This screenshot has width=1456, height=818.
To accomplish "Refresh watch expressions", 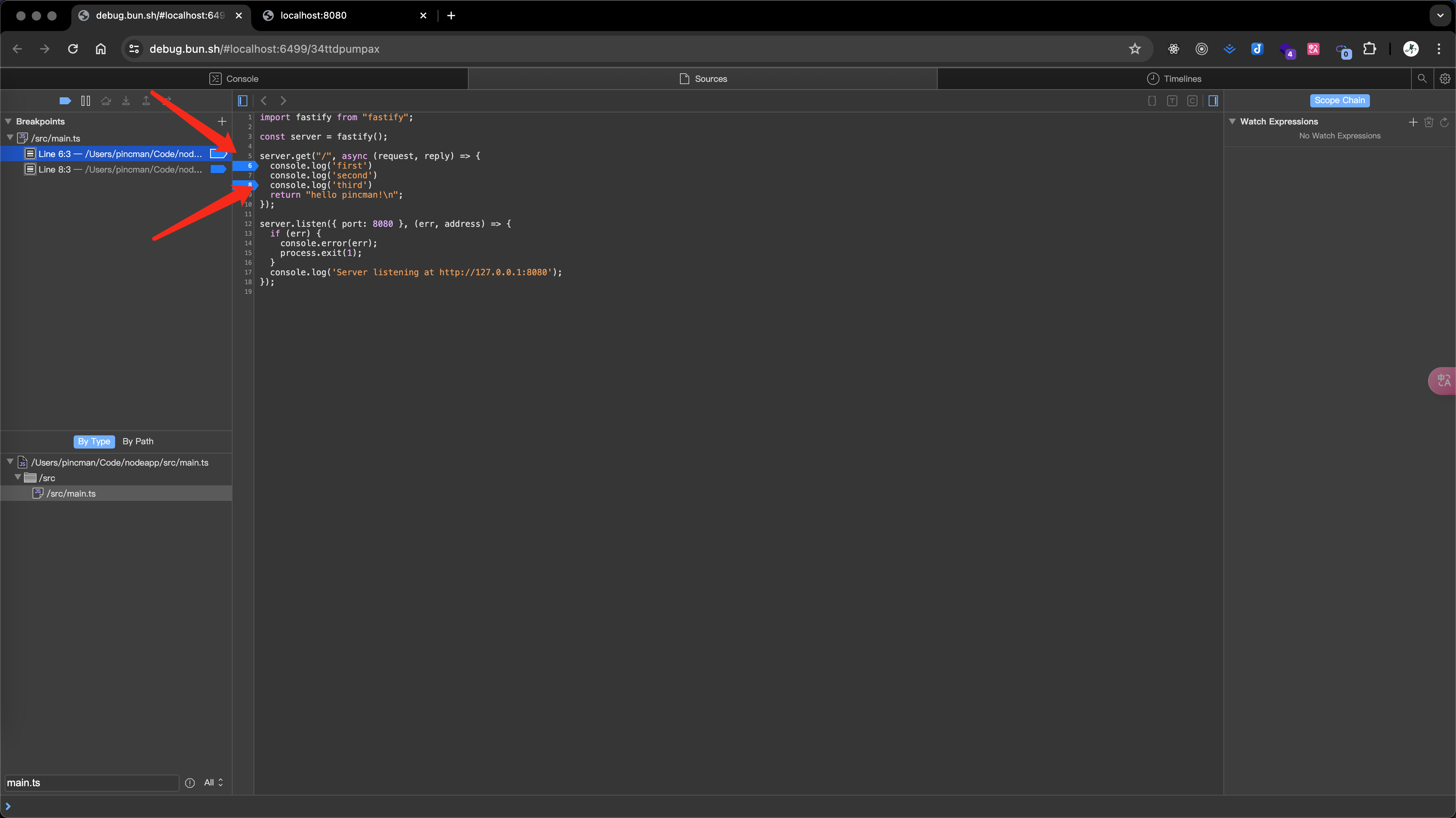I will [x=1444, y=122].
